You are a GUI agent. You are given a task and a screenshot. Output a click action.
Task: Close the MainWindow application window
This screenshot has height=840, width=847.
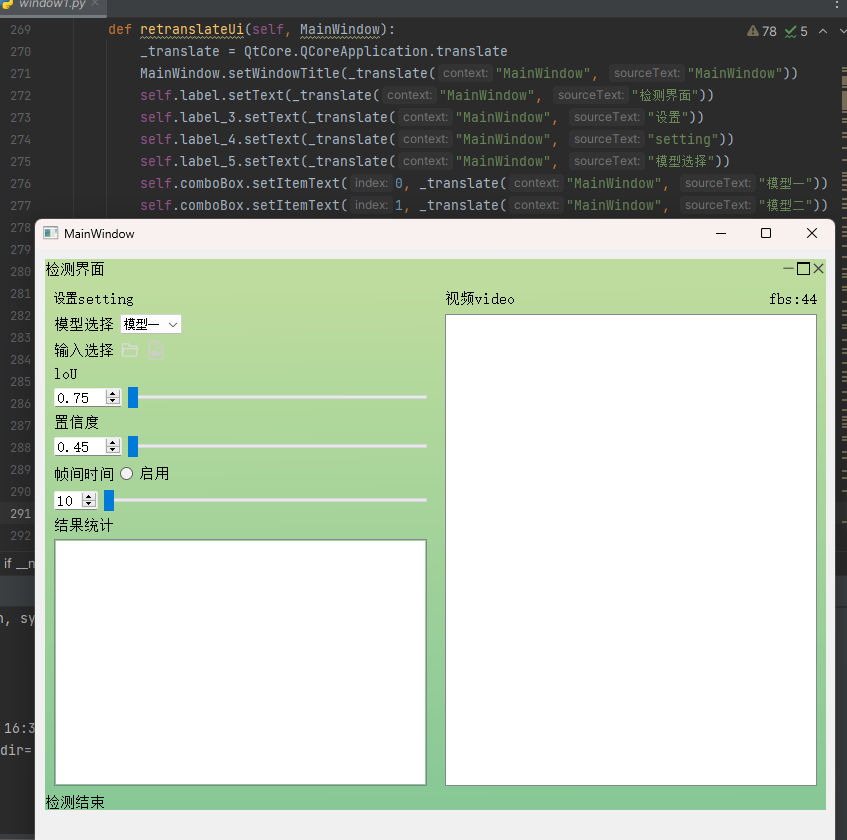point(811,233)
